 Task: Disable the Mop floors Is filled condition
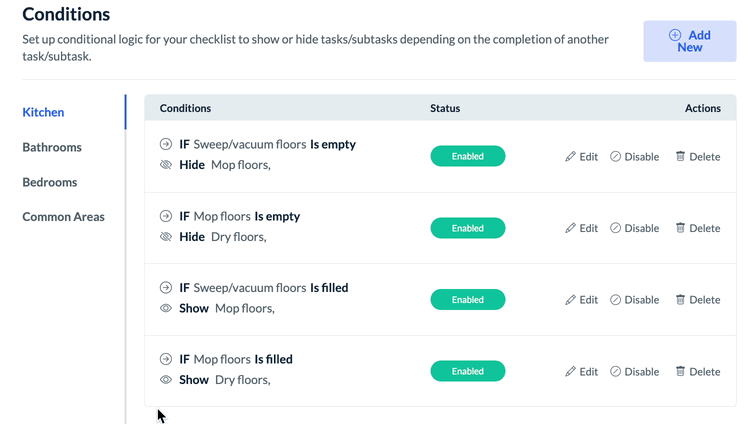pos(634,372)
